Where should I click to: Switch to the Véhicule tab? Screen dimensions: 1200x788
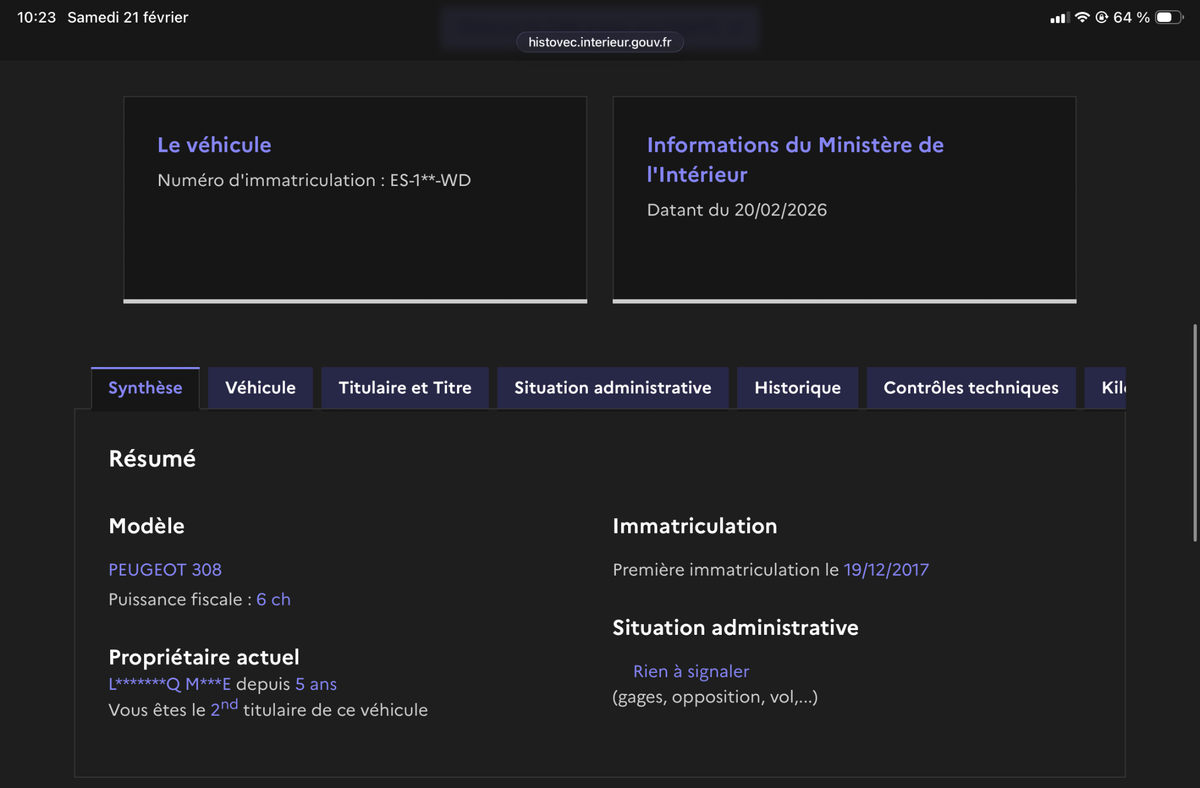click(260, 388)
